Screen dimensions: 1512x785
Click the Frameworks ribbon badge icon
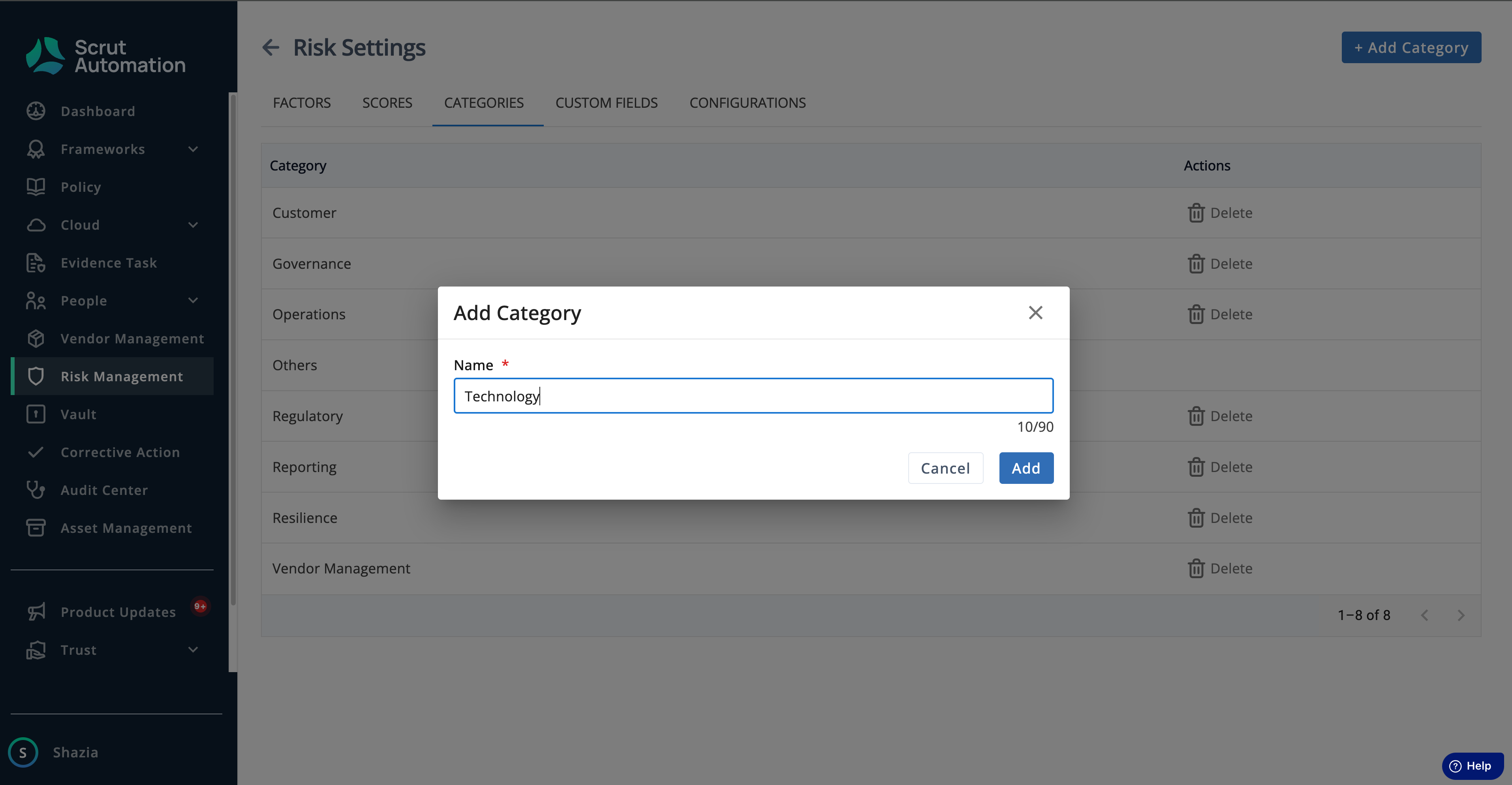click(x=36, y=149)
